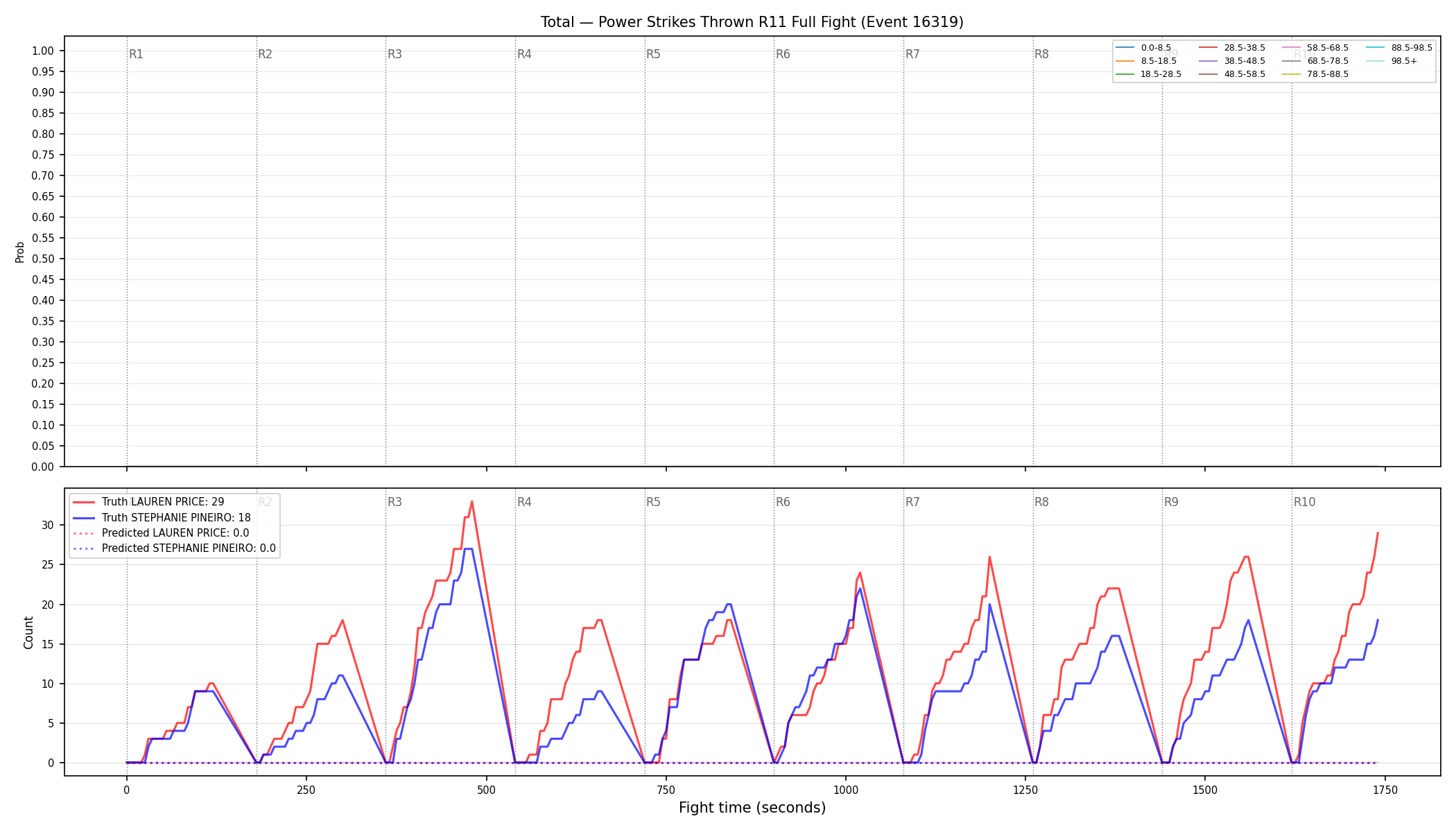Click the 1.00 probability tick label
Image resolution: width=1456 pixels, height=832 pixels.
point(42,51)
